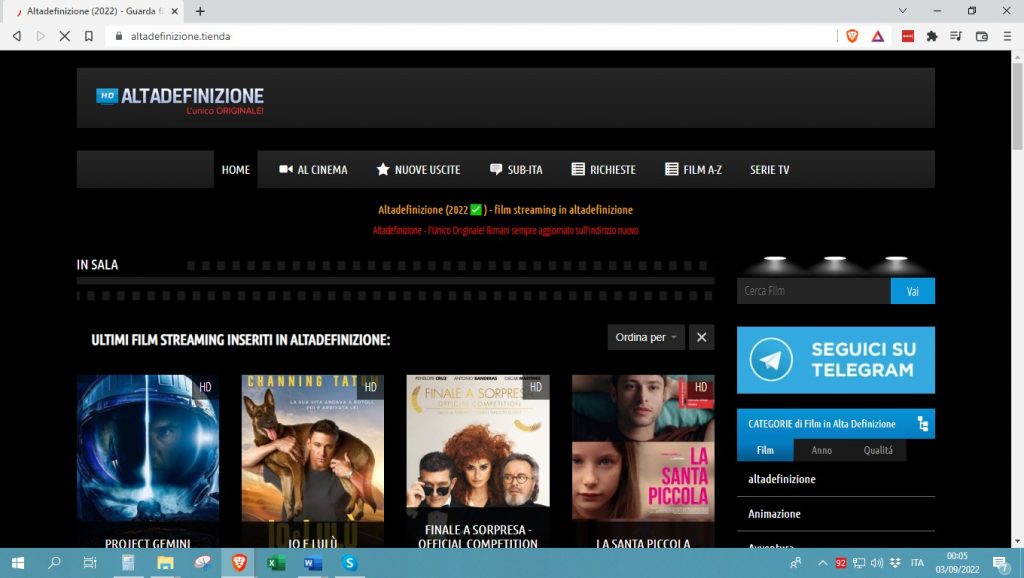Stop page loading with the X button

pyautogui.click(x=64, y=36)
